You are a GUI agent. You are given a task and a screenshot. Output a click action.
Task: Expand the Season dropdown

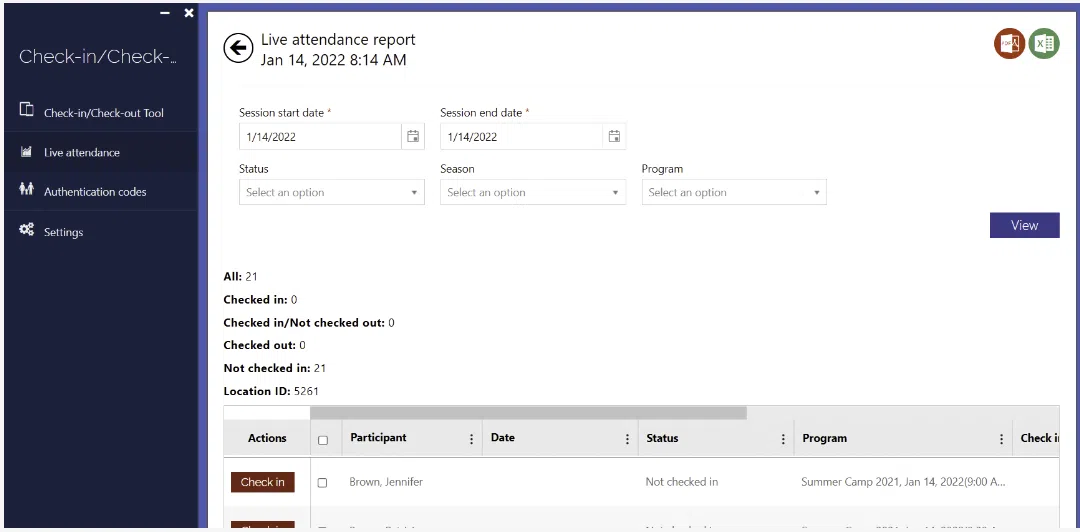click(533, 193)
